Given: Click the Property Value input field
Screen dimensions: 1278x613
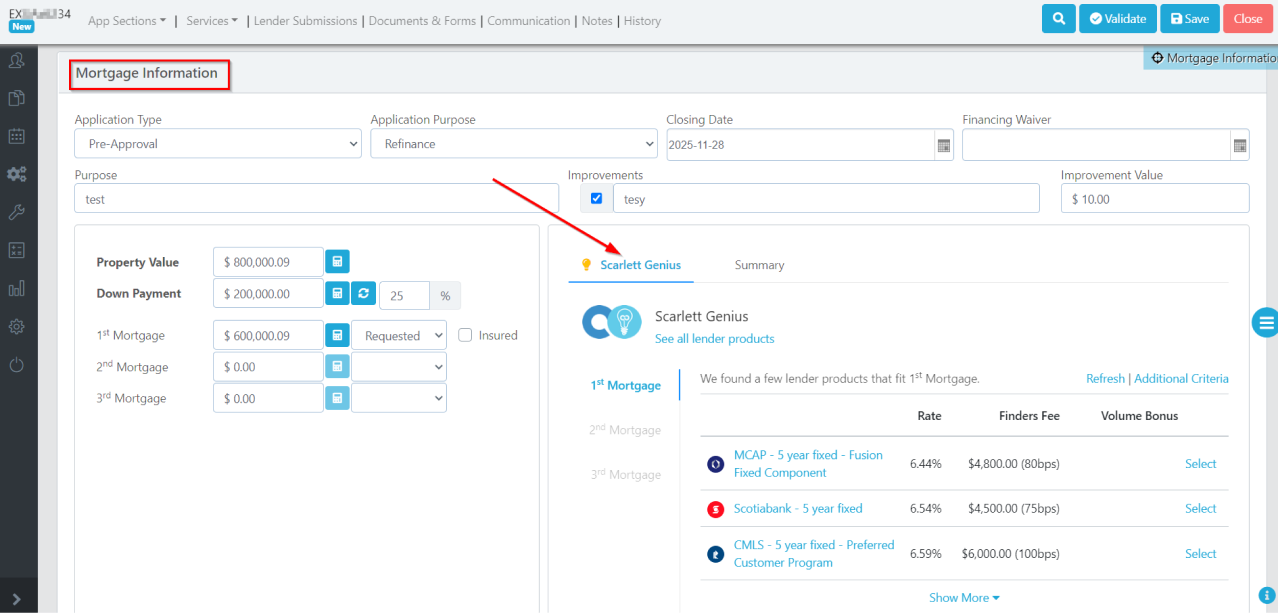Looking at the screenshot, I should click(268, 262).
